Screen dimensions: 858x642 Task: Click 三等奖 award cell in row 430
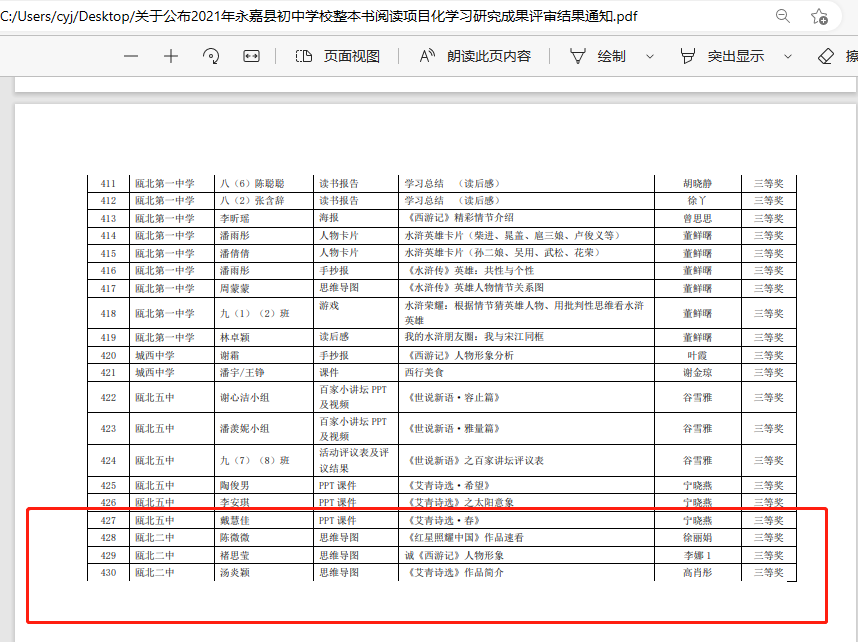(x=768, y=573)
